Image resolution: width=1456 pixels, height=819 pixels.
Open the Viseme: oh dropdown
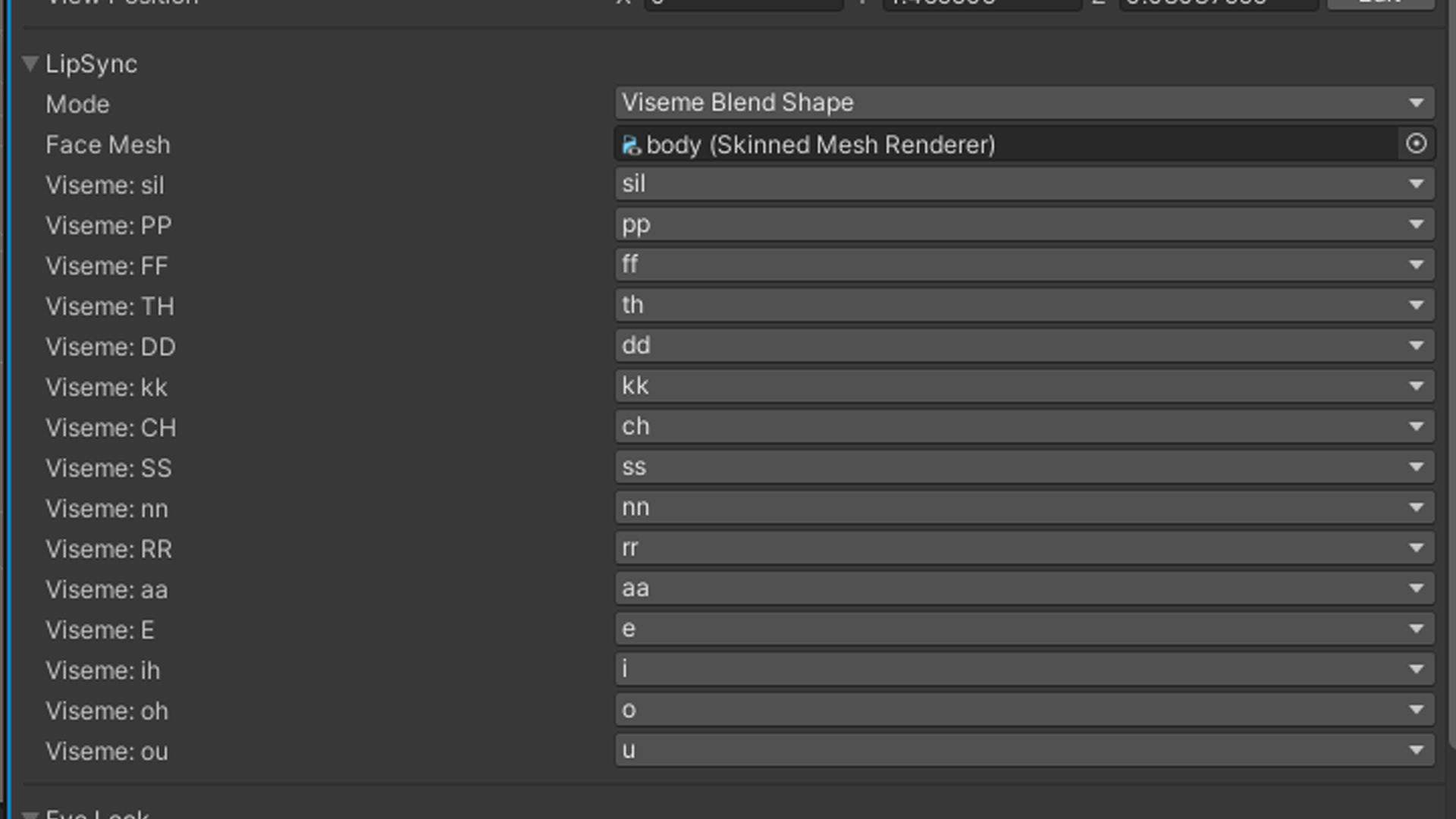pyautogui.click(x=1024, y=710)
